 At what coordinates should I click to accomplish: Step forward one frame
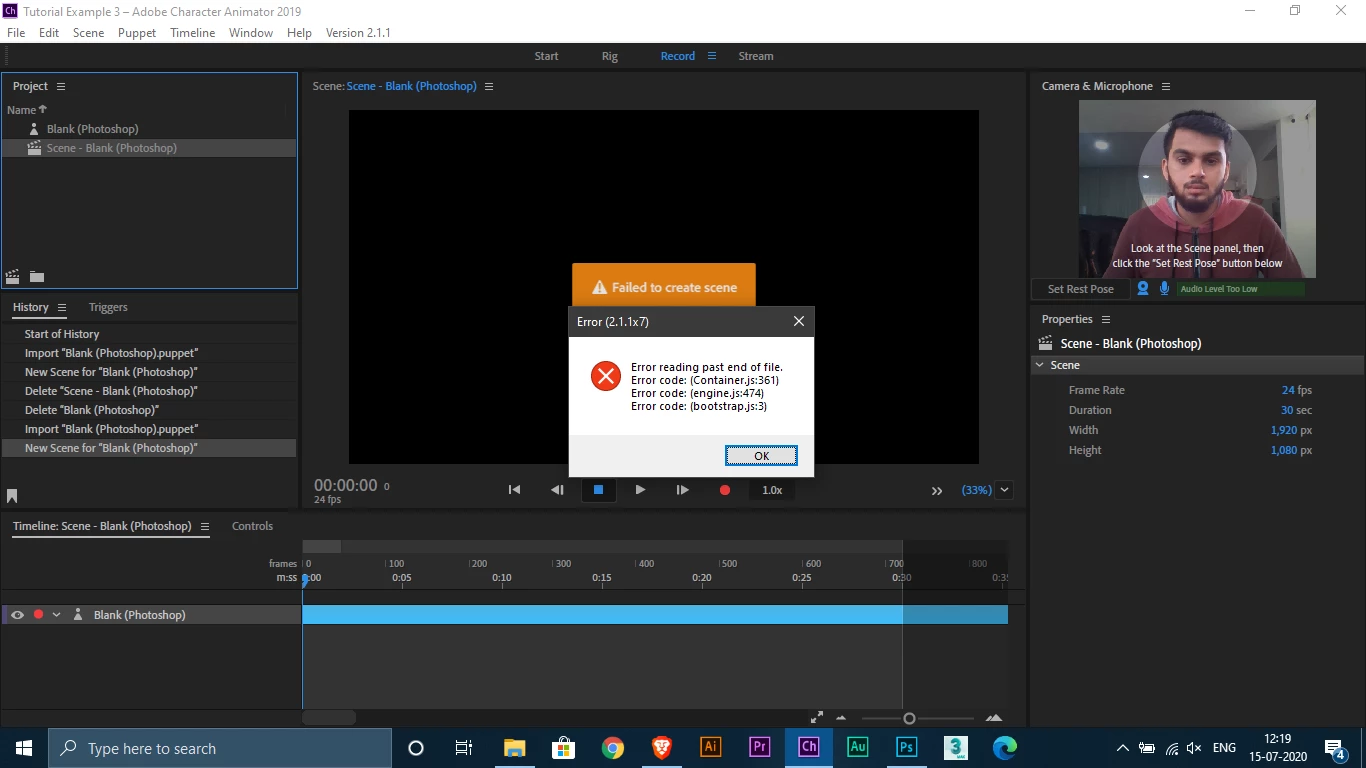click(682, 490)
